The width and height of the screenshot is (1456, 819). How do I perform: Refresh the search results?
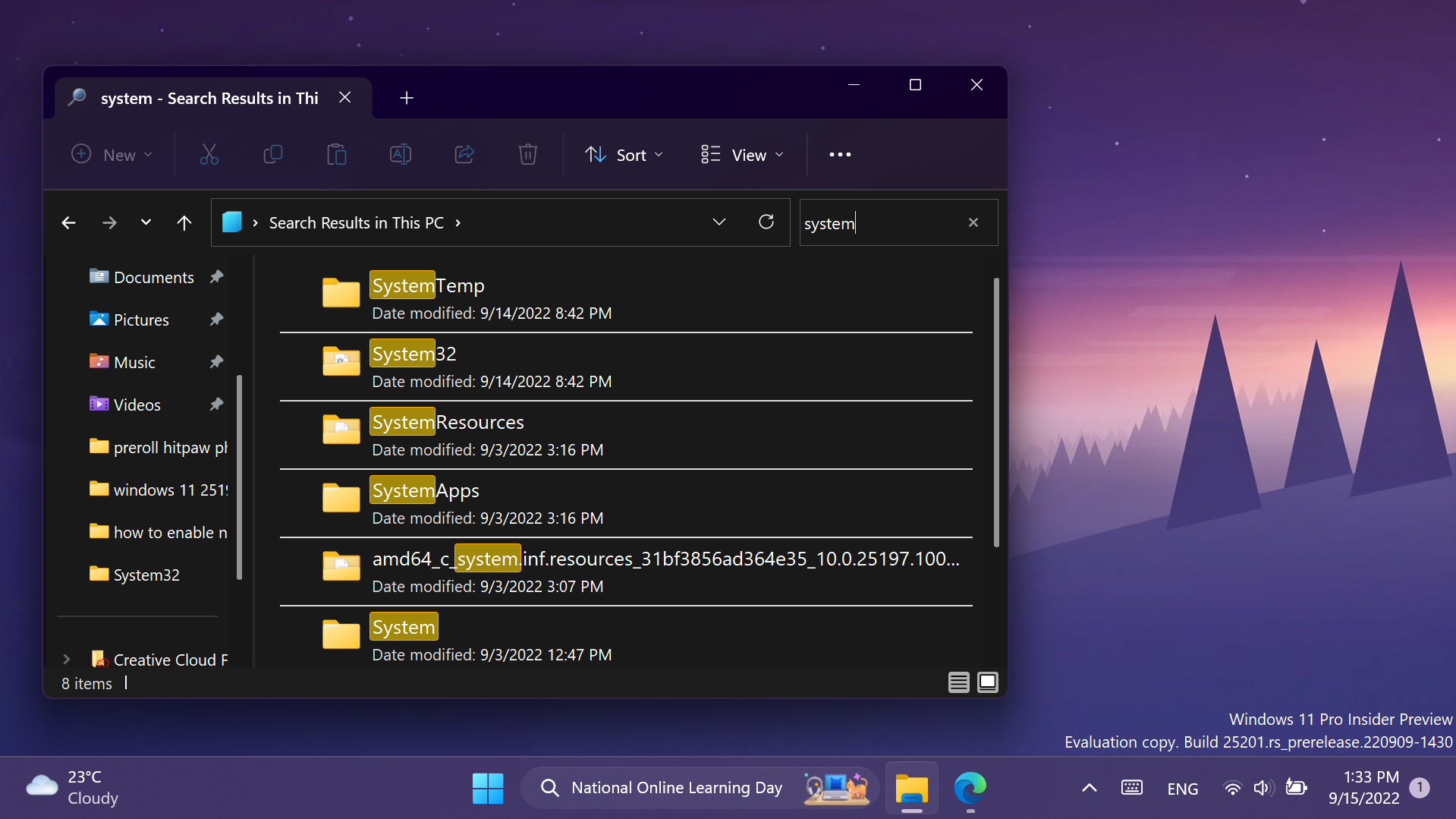pyautogui.click(x=766, y=222)
